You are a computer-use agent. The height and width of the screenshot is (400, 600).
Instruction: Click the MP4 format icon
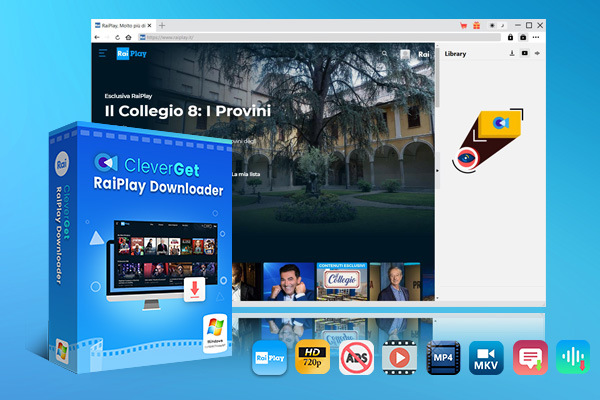click(x=443, y=358)
